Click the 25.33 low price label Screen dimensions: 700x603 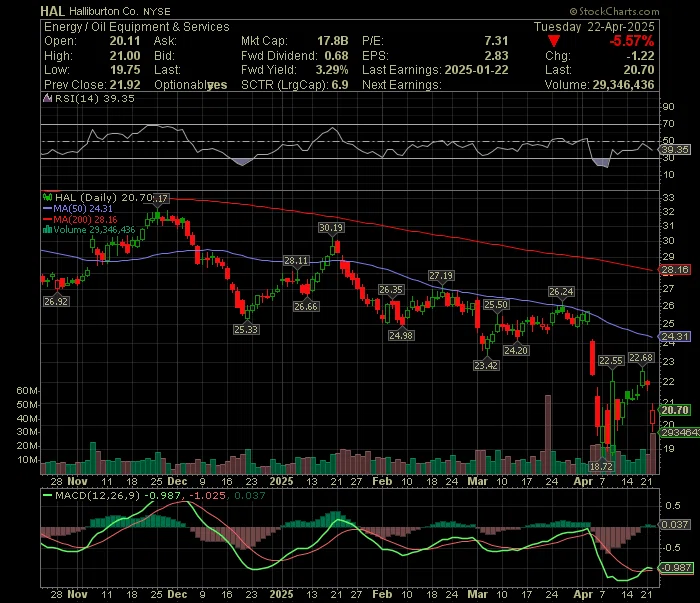coord(246,329)
